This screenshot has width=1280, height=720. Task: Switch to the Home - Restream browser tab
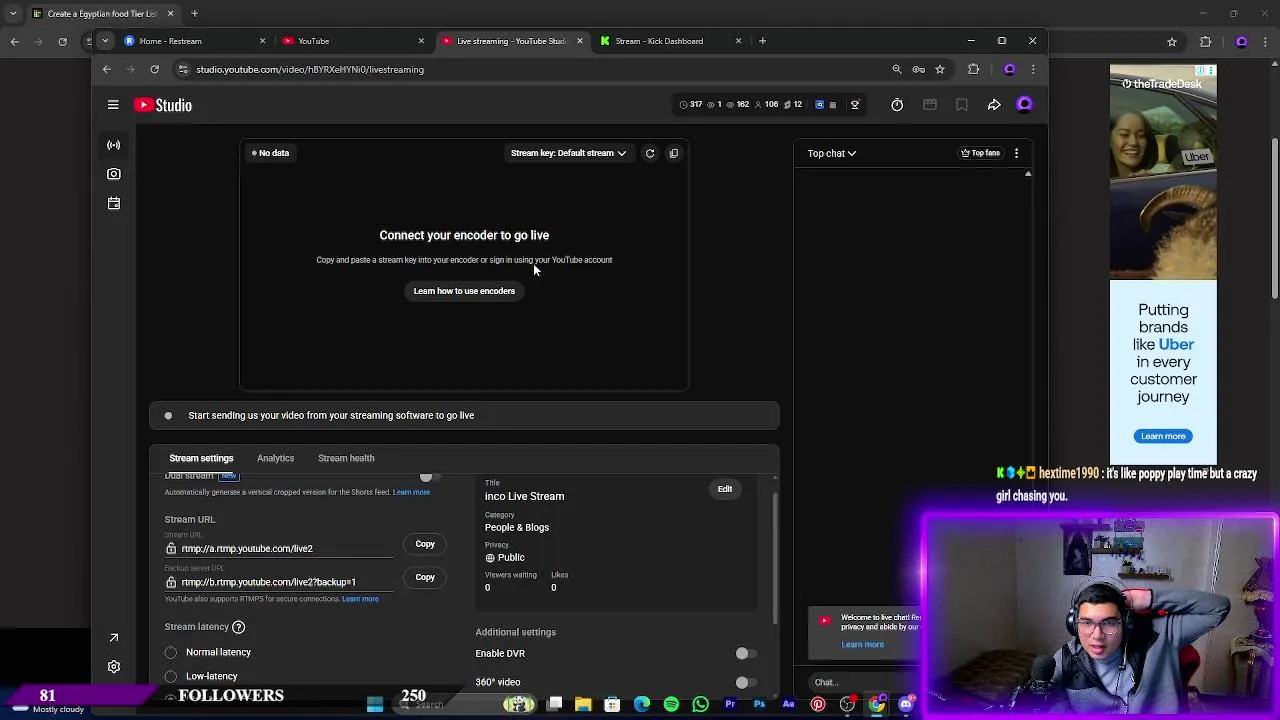[x=194, y=41]
